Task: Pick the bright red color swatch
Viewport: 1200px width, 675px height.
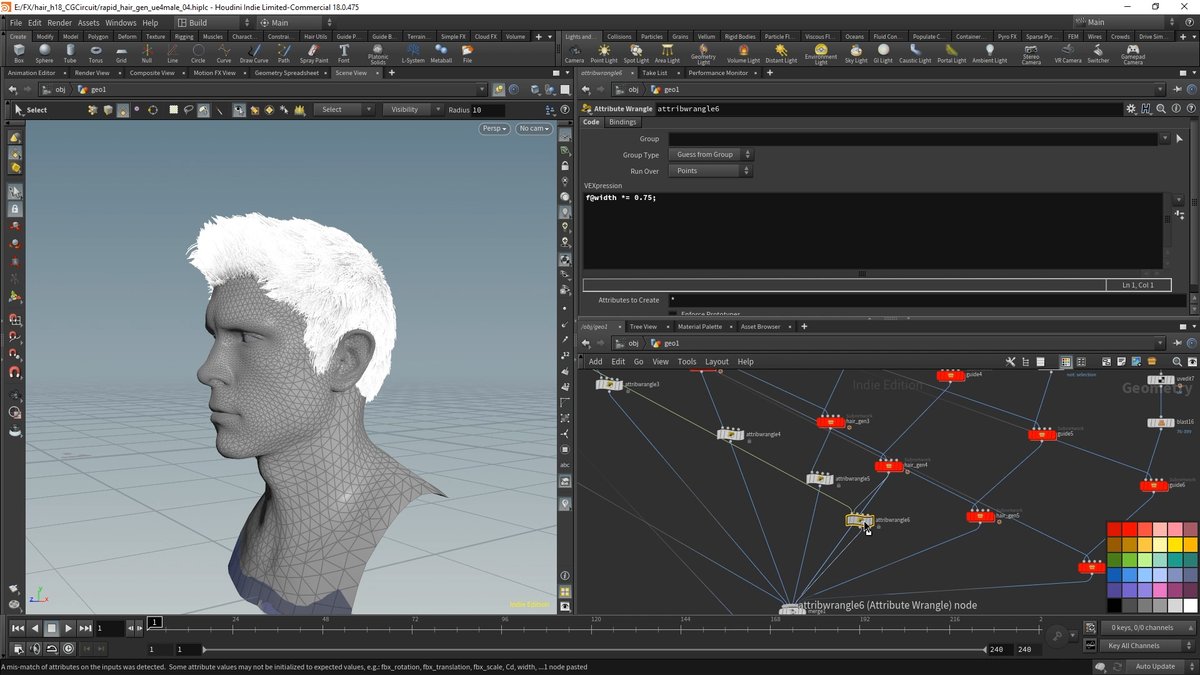Action: 1129,529
